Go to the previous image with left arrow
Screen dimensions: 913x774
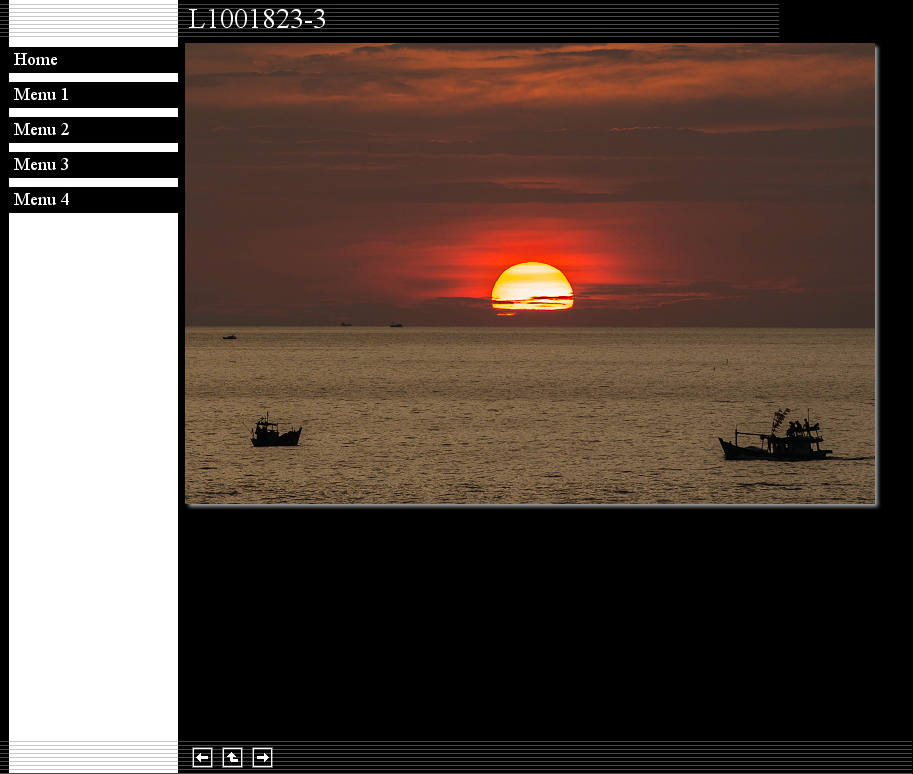[202, 758]
